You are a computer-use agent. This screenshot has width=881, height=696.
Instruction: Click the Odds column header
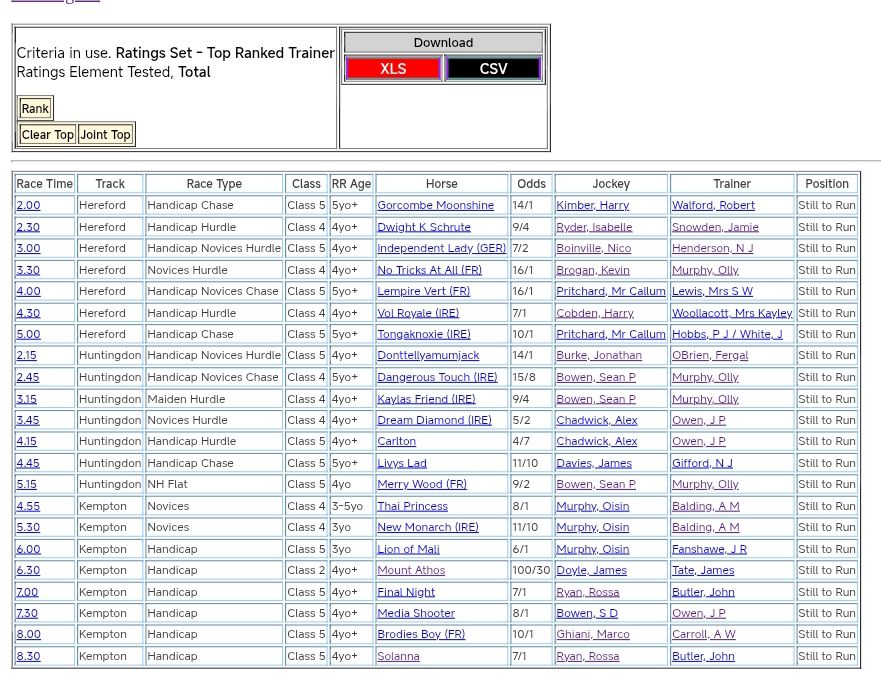tap(531, 184)
